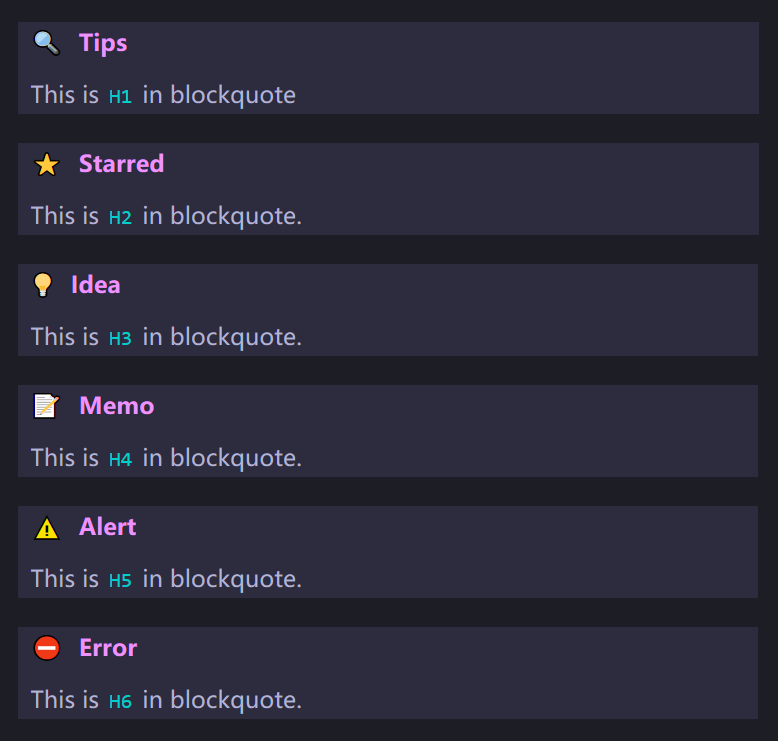
Task: Click the H2 inline code tag
Action: click(x=120, y=217)
